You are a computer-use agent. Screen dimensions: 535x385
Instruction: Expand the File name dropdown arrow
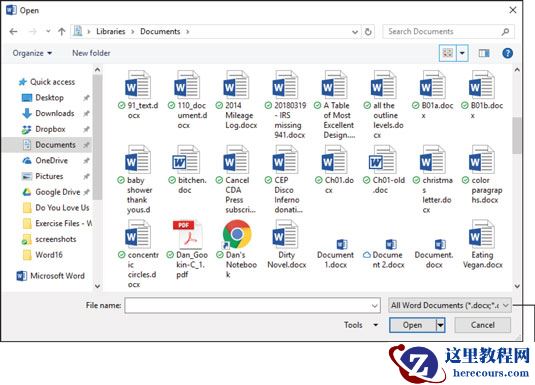point(374,305)
